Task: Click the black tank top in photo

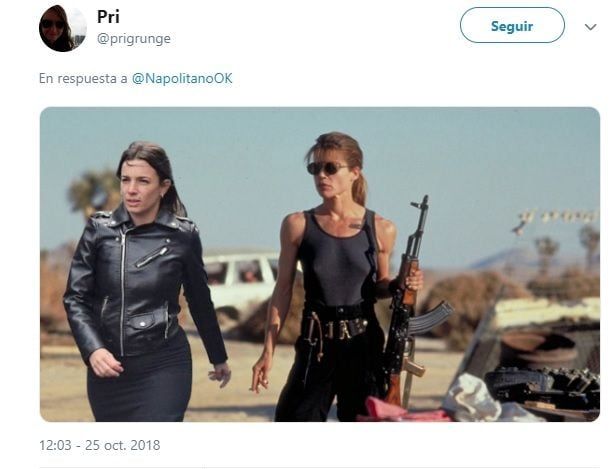Action: pyautogui.click(x=339, y=257)
